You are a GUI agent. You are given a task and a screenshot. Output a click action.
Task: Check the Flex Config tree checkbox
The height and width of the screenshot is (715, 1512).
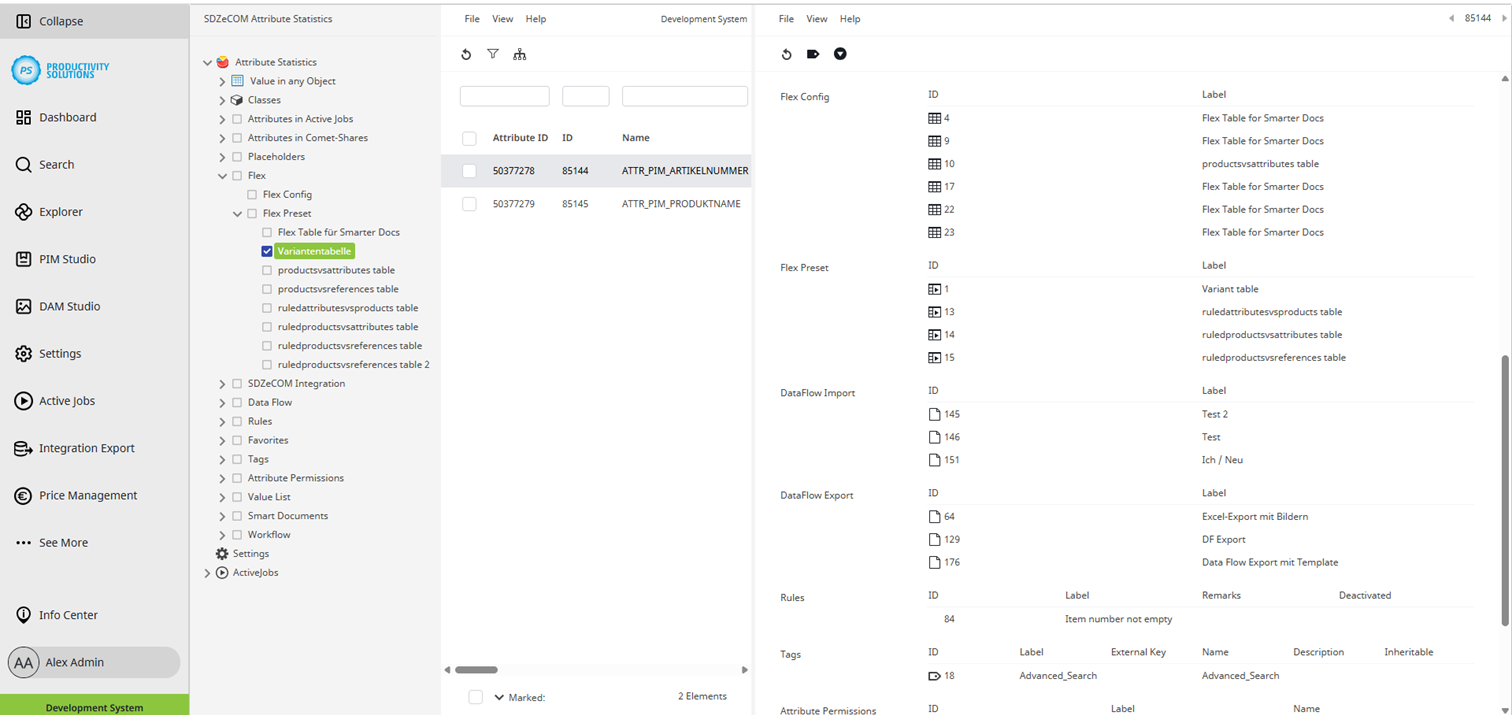[252, 194]
